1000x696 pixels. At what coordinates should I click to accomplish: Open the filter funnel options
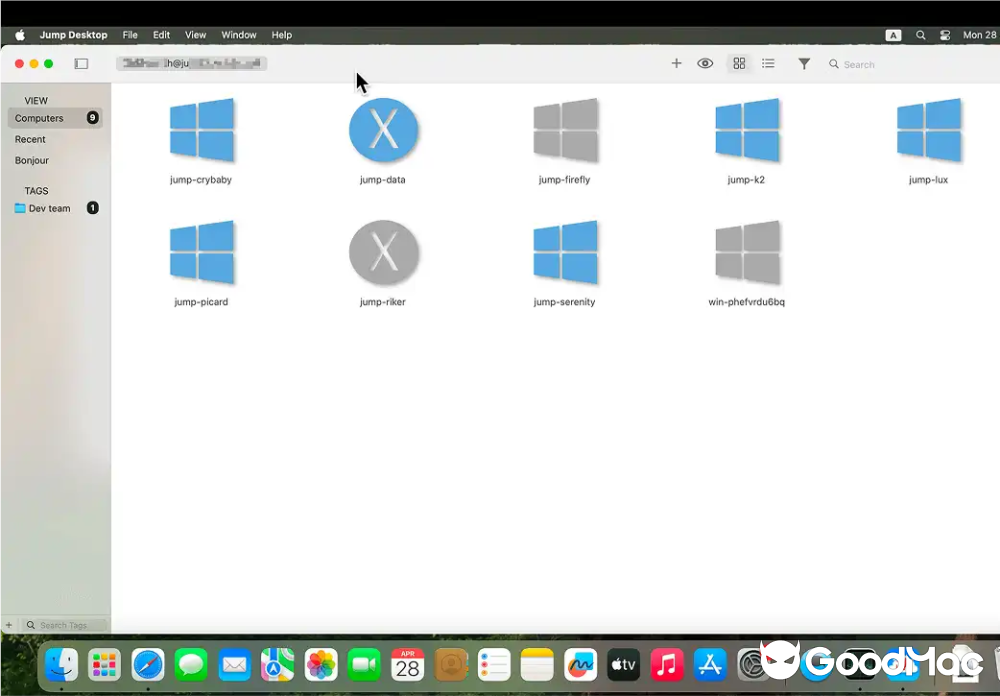[x=804, y=64]
